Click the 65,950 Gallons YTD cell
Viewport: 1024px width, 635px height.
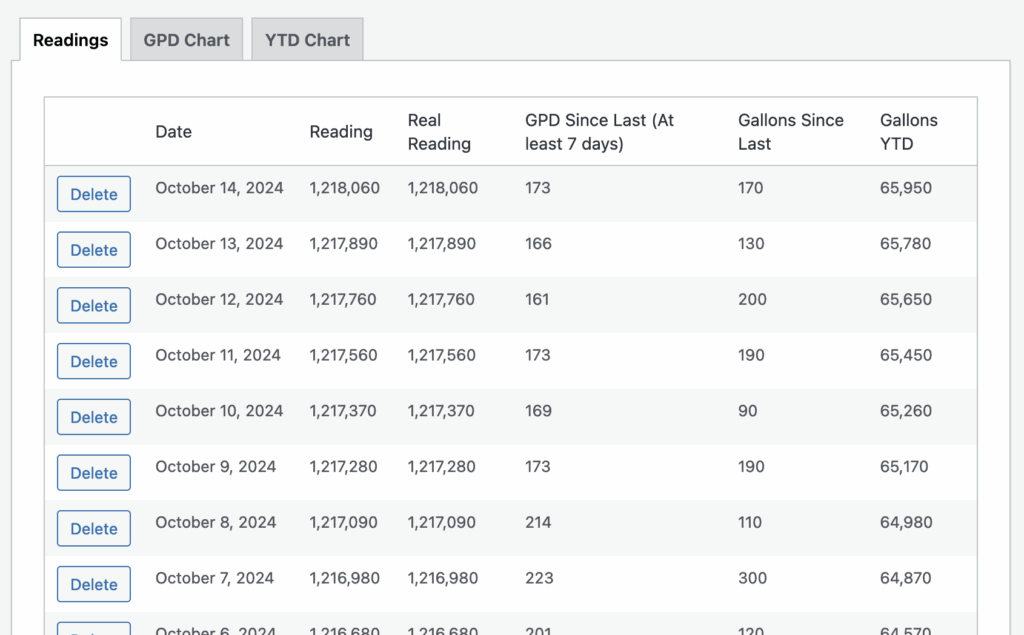tap(906, 188)
